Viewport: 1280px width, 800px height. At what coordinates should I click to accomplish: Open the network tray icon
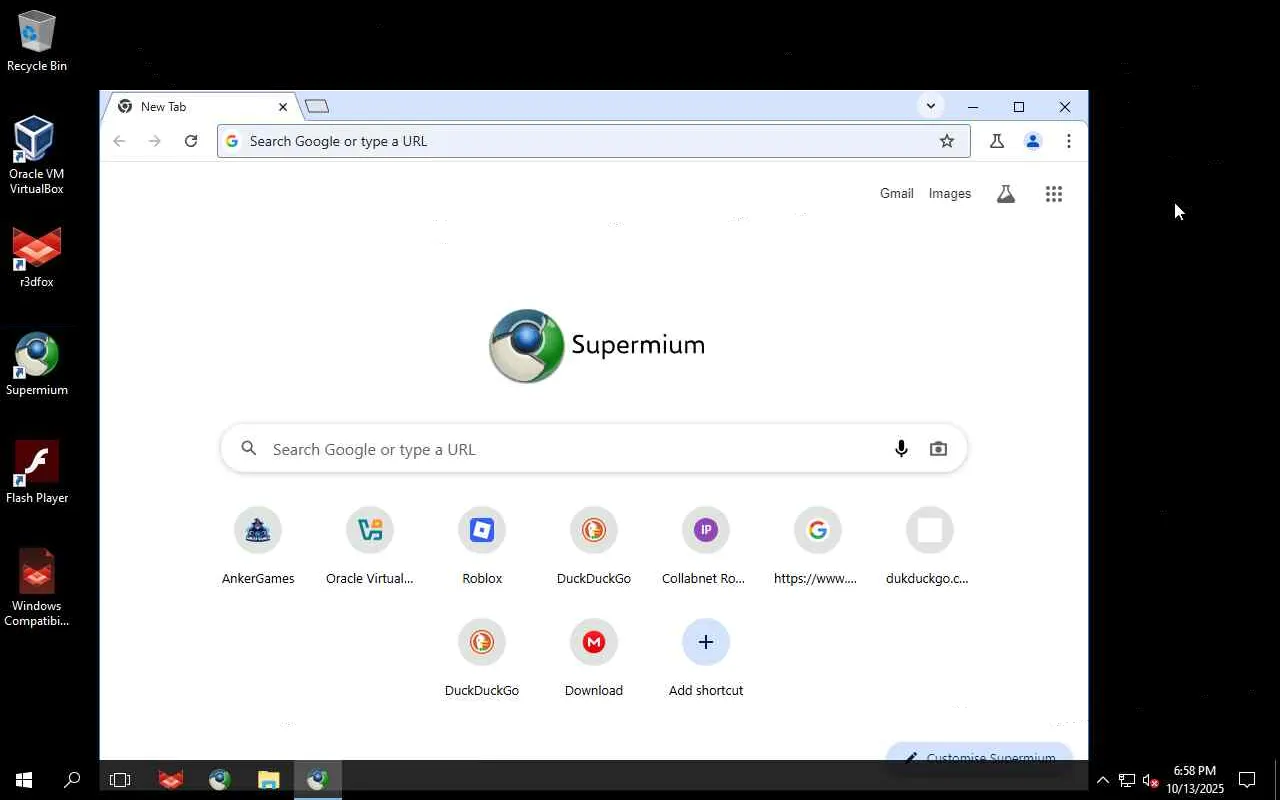coord(1127,780)
